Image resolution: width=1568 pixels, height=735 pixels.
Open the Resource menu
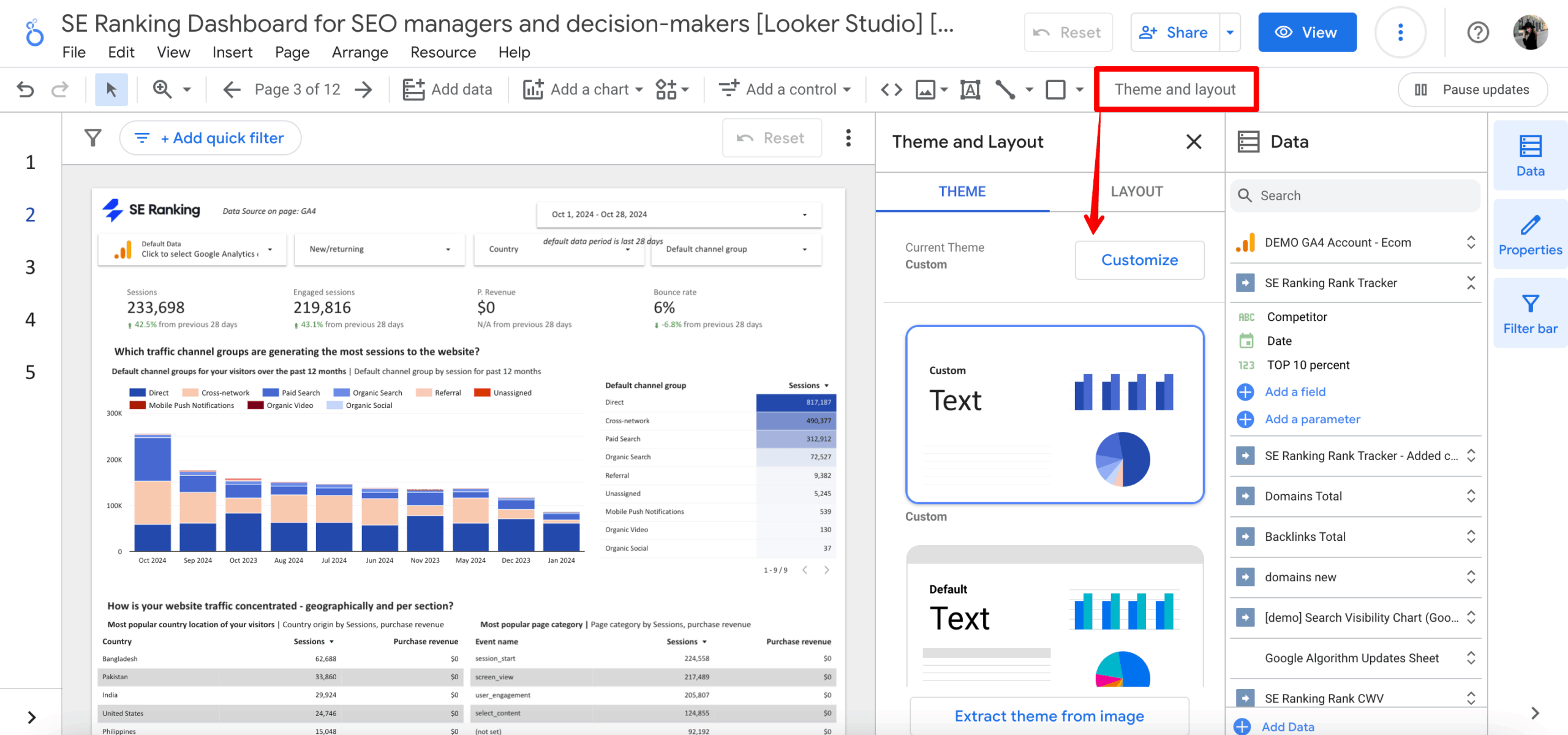[x=442, y=52]
